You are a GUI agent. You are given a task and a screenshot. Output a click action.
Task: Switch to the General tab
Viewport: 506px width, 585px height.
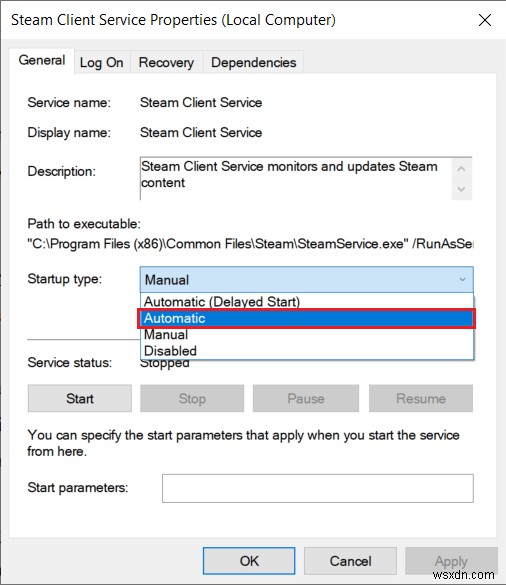42,61
